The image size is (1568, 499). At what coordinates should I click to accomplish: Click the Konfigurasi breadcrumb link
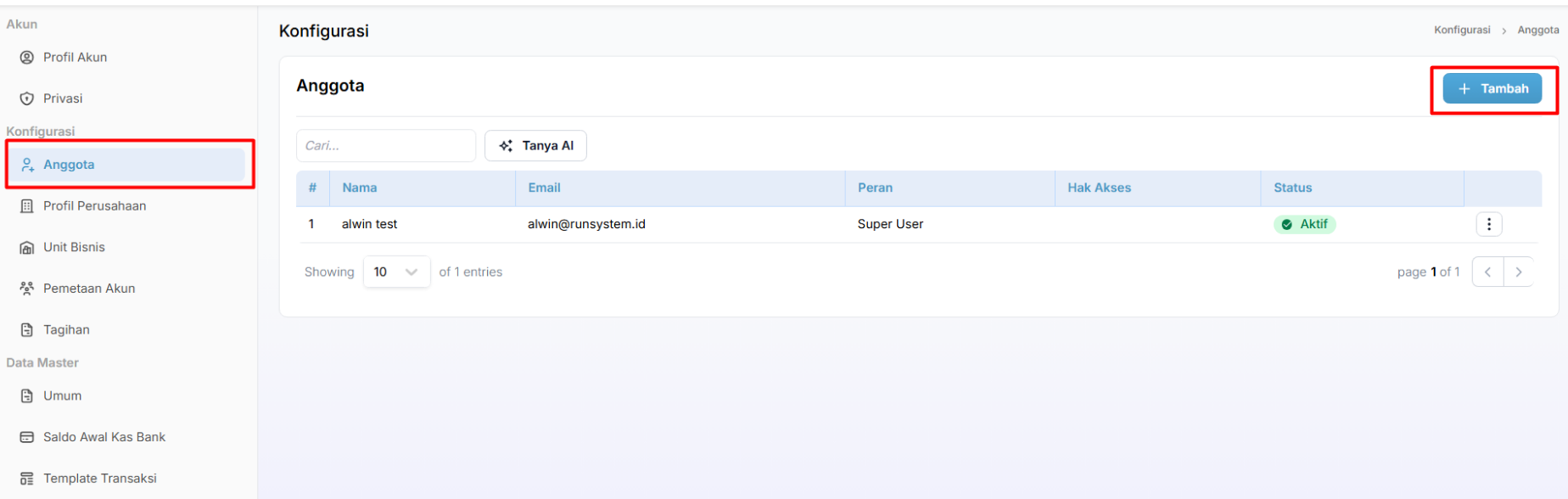click(1462, 30)
